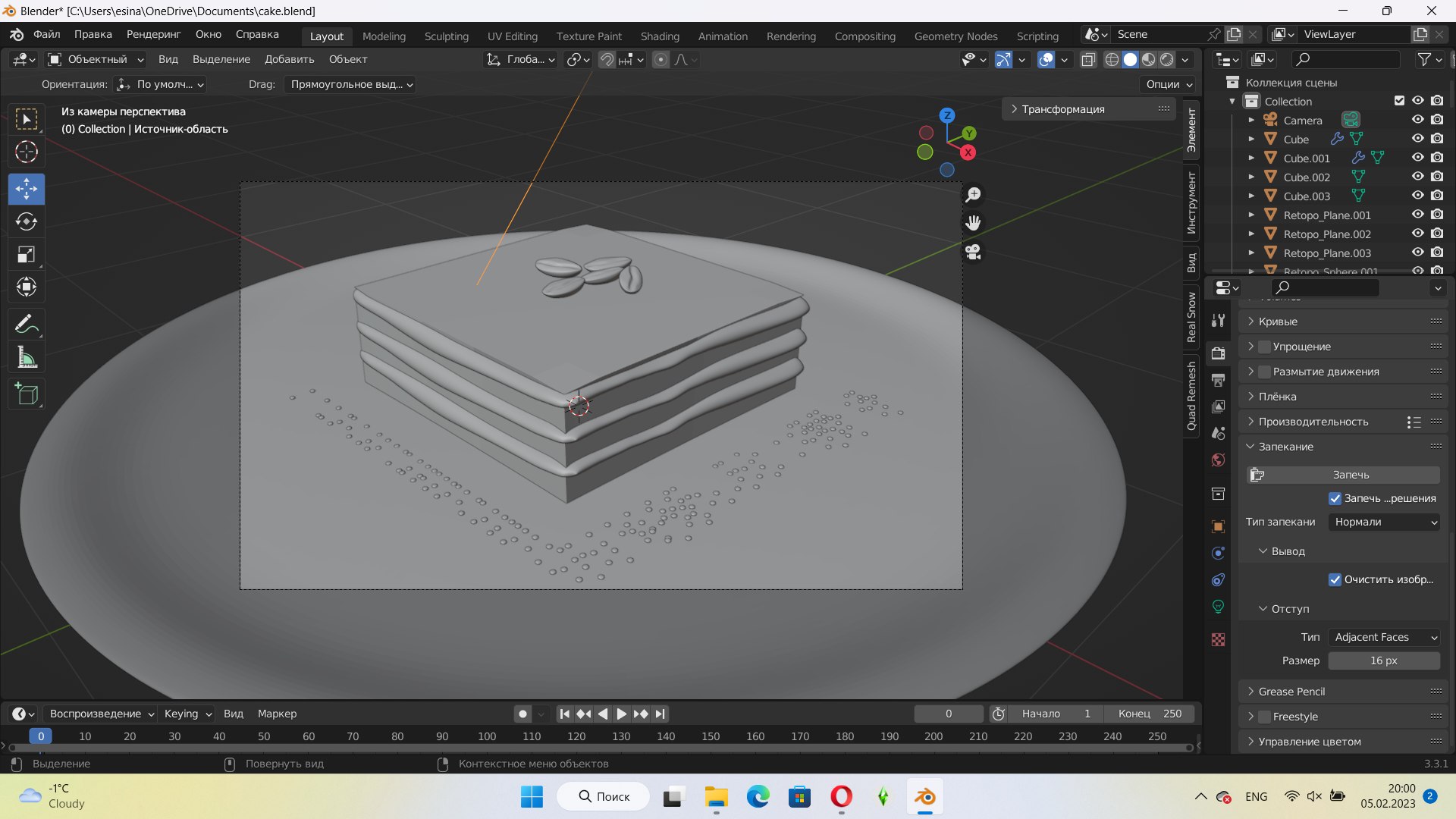Open the View Layer properties tab icon
Screen dimensions: 1456x819
pyautogui.click(x=1218, y=406)
